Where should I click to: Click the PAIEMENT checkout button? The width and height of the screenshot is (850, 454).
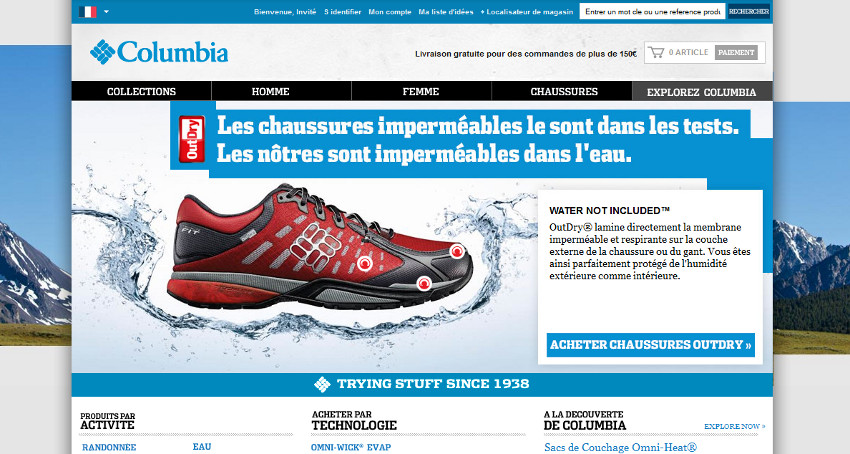pyautogui.click(x=736, y=53)
